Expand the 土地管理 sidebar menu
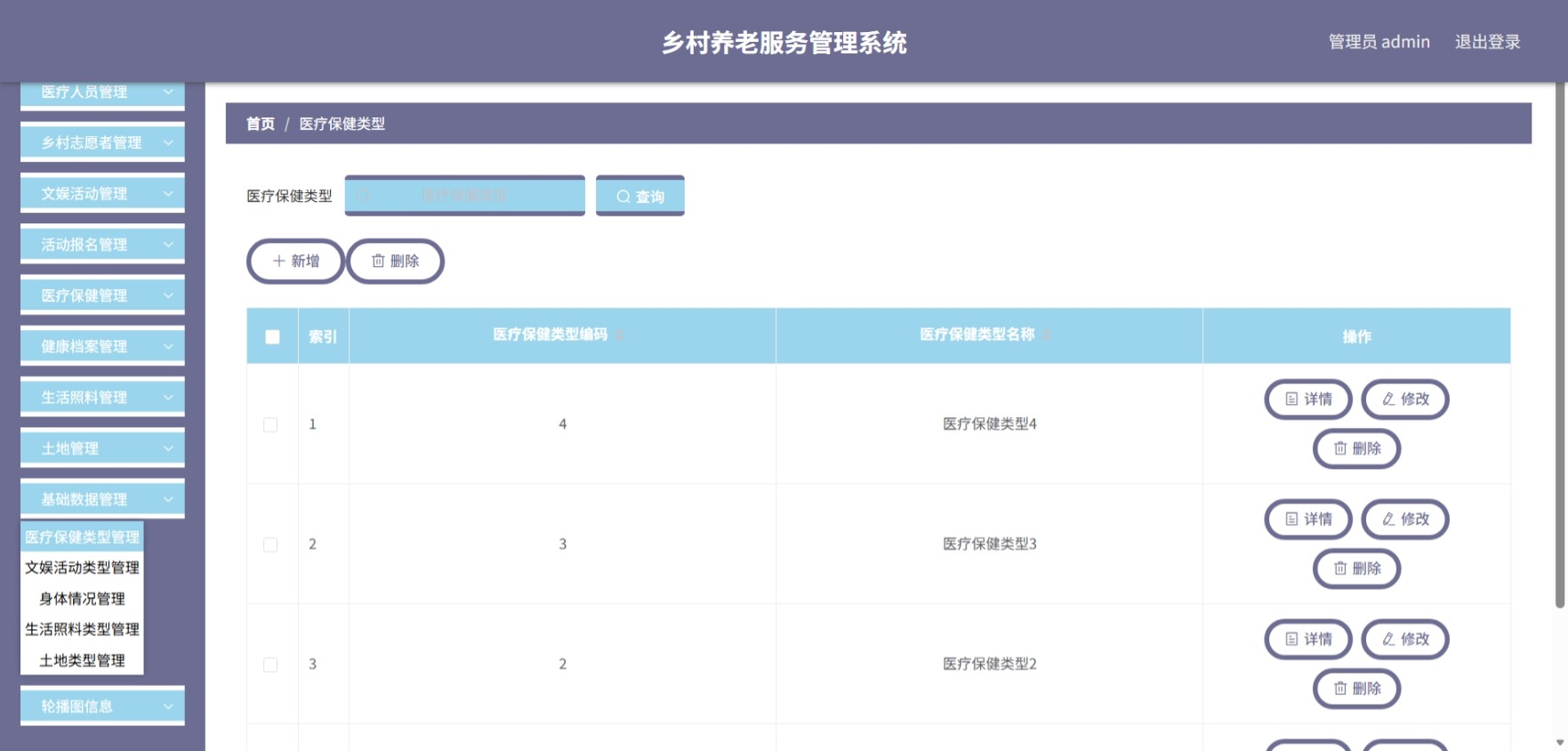 point(102,448)
